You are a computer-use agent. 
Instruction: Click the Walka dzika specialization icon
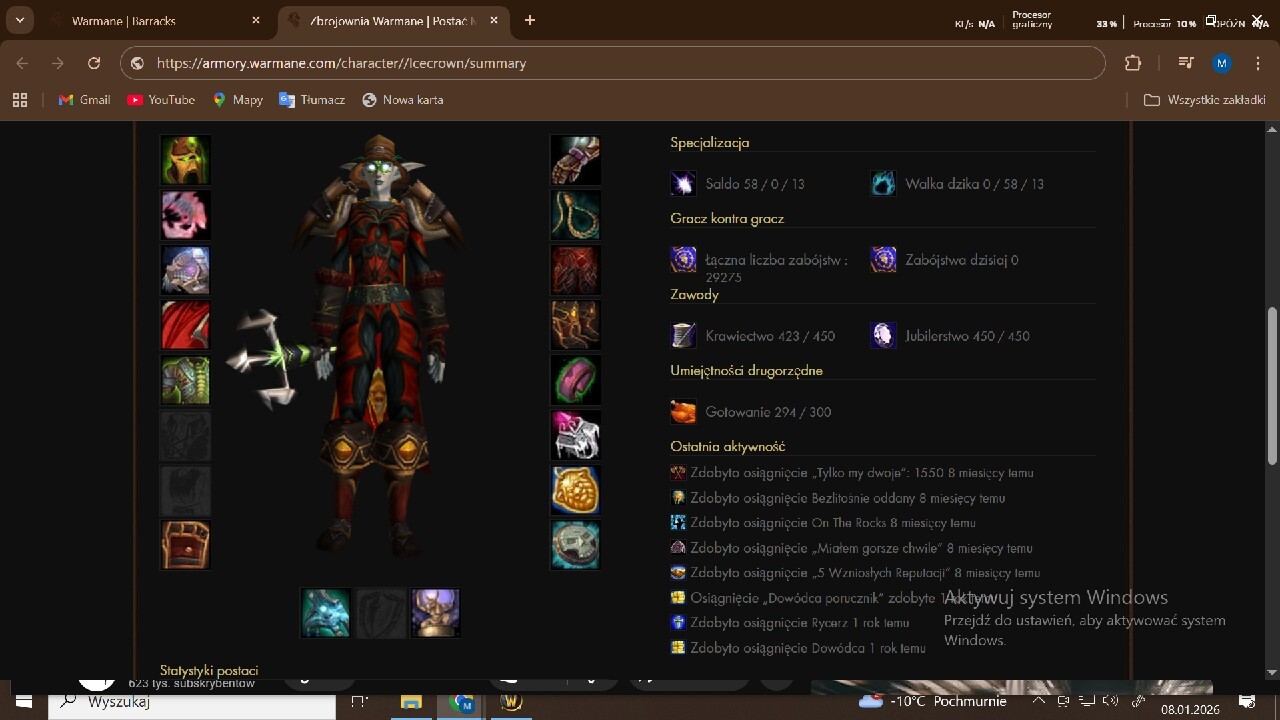tap(883, 184)
